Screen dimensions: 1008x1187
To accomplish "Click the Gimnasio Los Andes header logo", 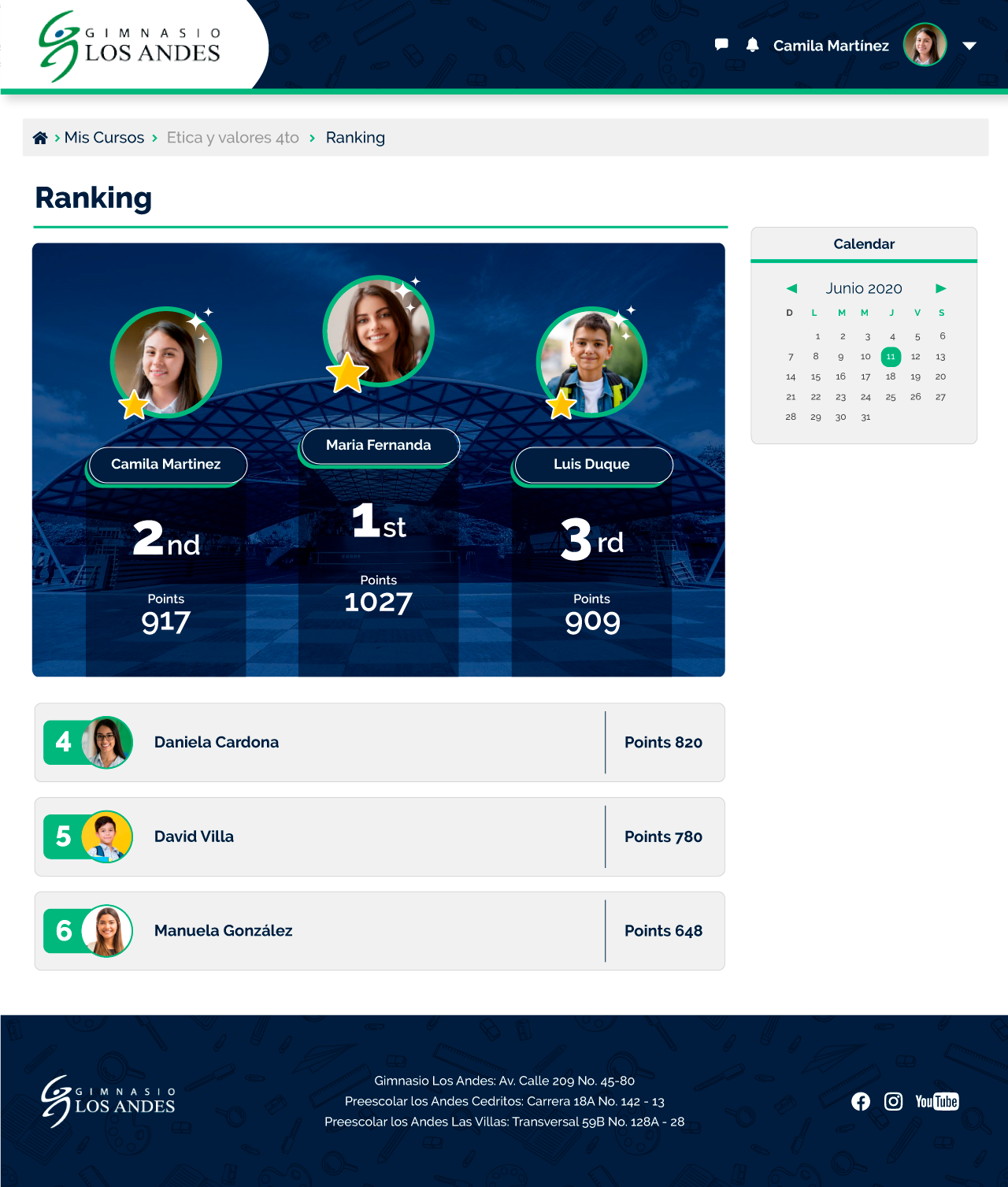I will click(x=130, y=46).
